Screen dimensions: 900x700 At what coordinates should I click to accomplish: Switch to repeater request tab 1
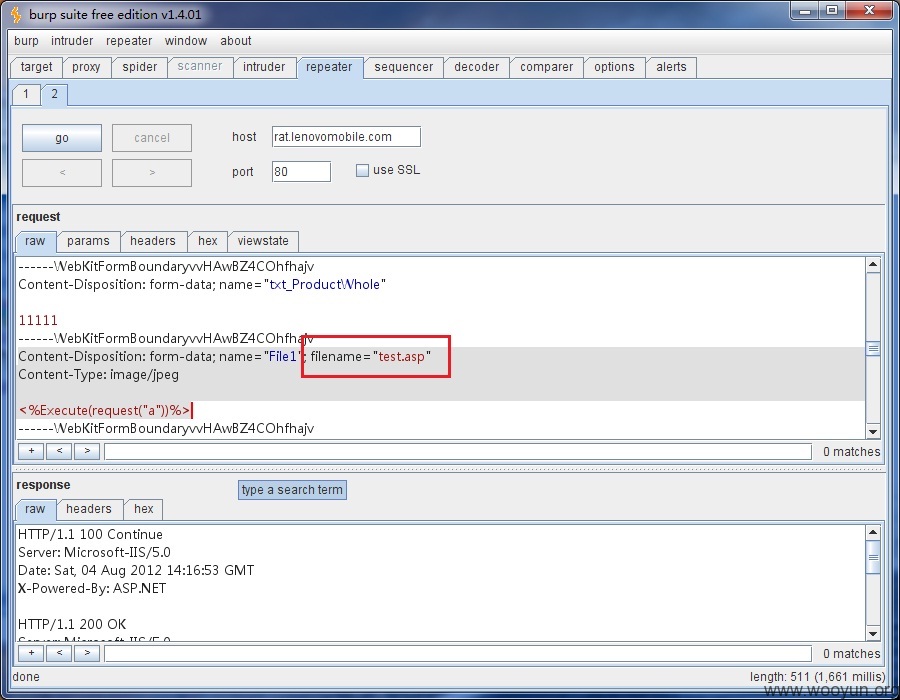pyautogui.click(x=26, y=94)
